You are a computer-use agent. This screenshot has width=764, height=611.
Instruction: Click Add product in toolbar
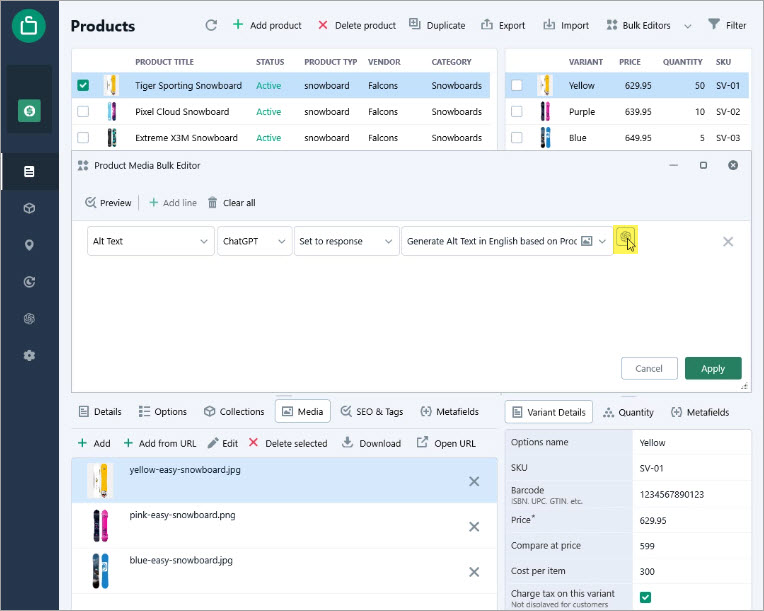(267, 25)
